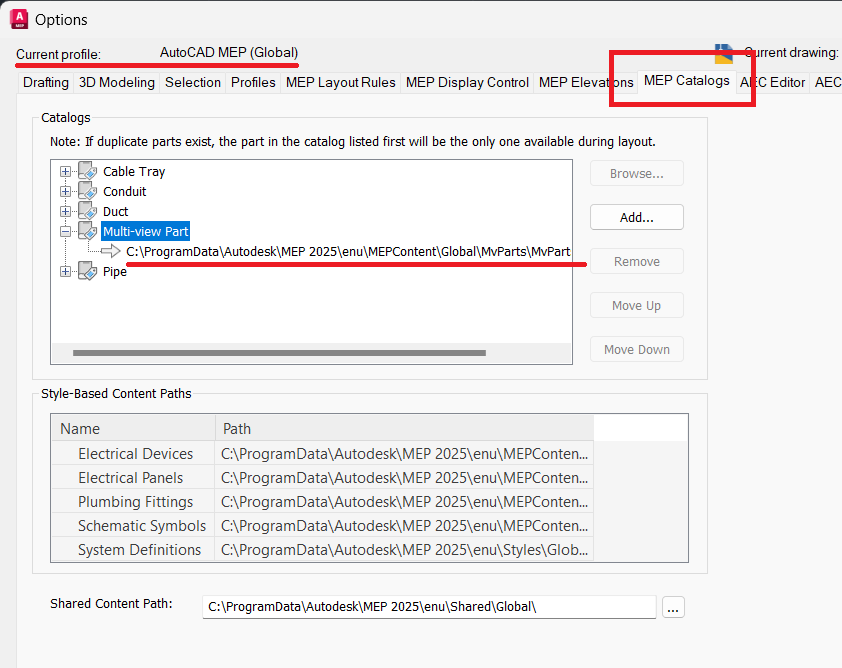Select the Electrical Devices row name
Image resolution: width=842 pixels, height=668 pixels.
135,454
